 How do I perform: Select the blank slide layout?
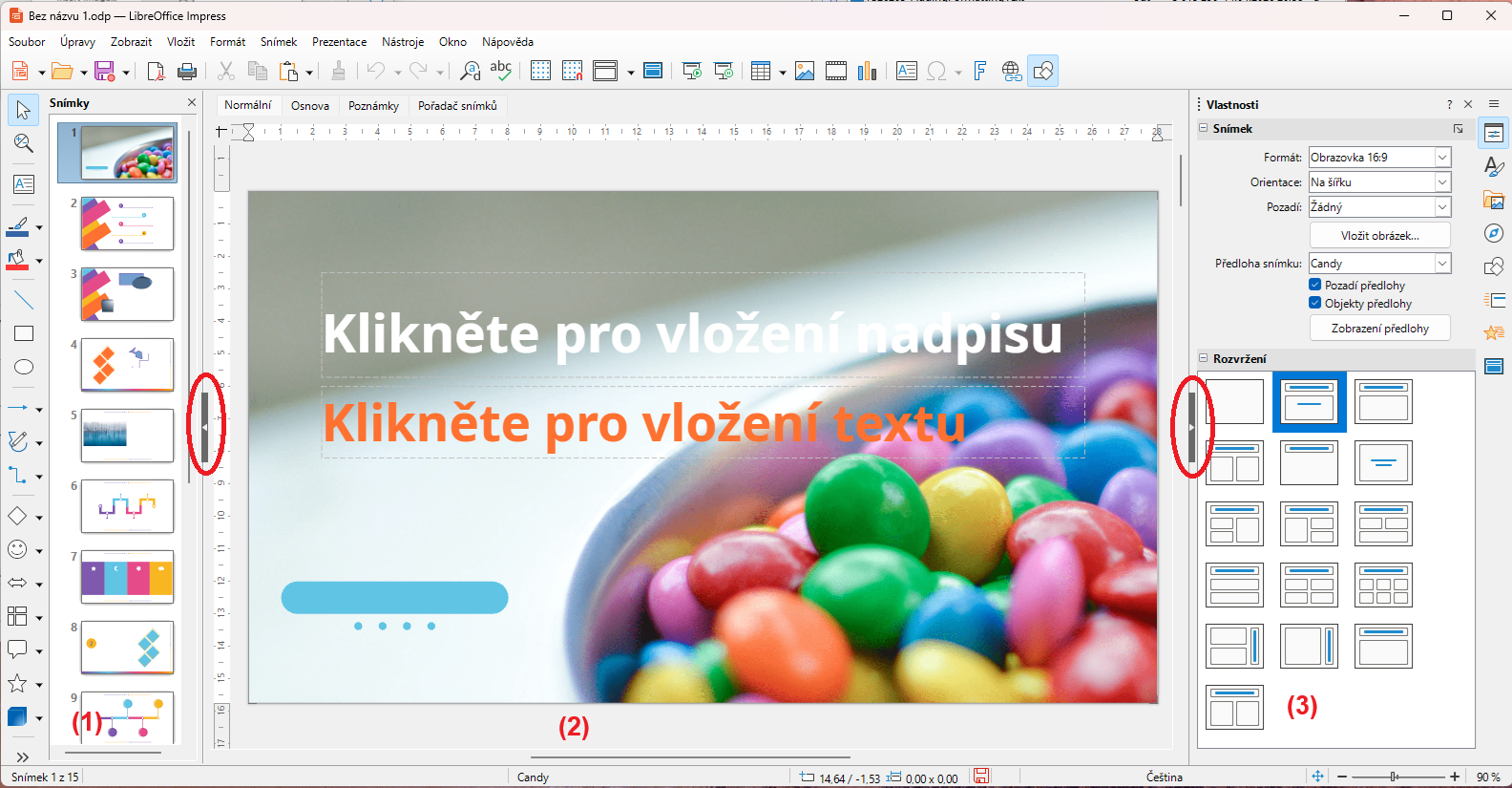(x=1234, y=401)
